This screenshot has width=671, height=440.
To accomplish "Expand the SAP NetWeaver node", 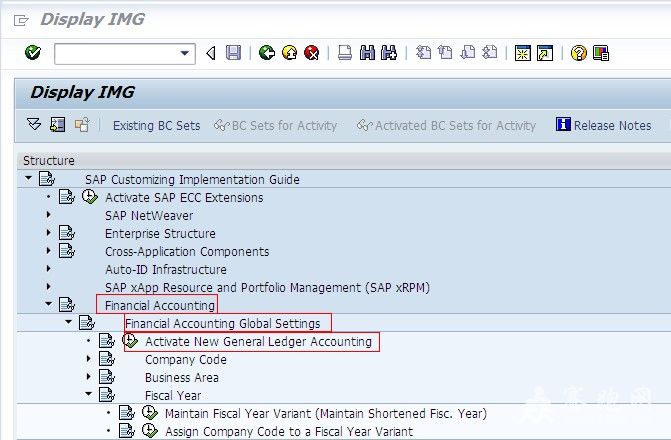I will (48, 214).
